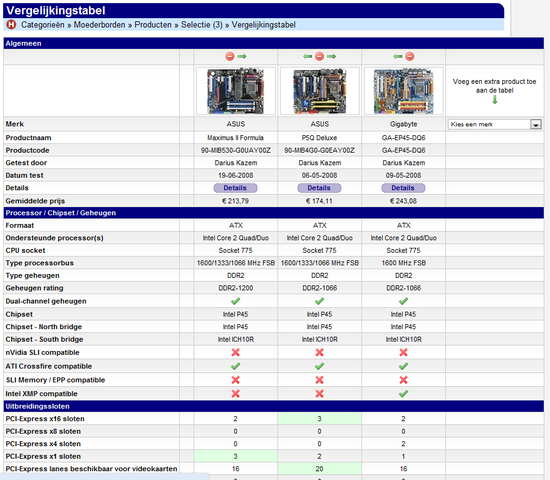This screenshot has height=480, width=550.
Task: Click the SLI Memory / EPP red cross for Maximus II Formula
Action: pyautogui.click(x=236, y=380)
